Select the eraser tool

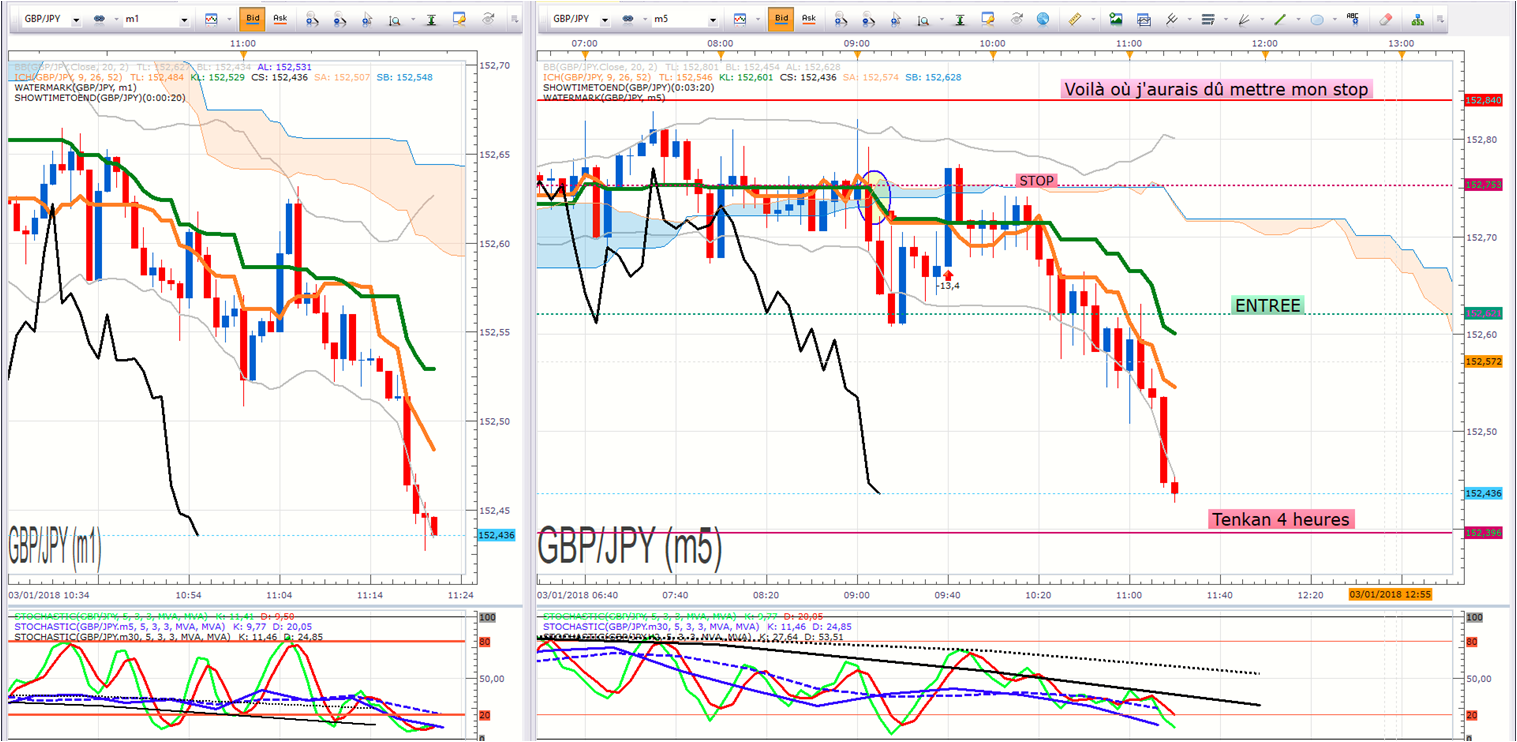point(1385,19)
